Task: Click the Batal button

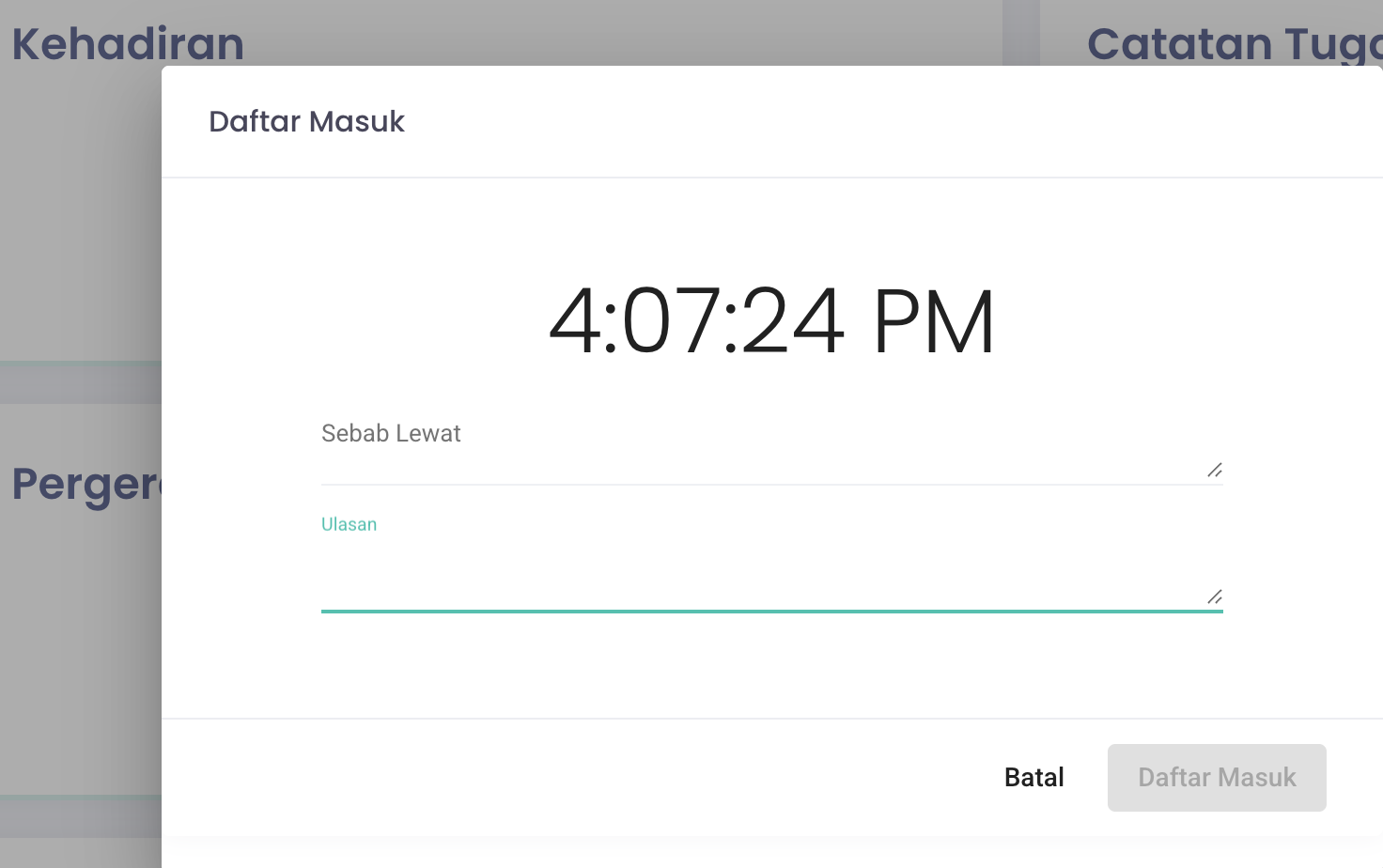Action: 1033,778
